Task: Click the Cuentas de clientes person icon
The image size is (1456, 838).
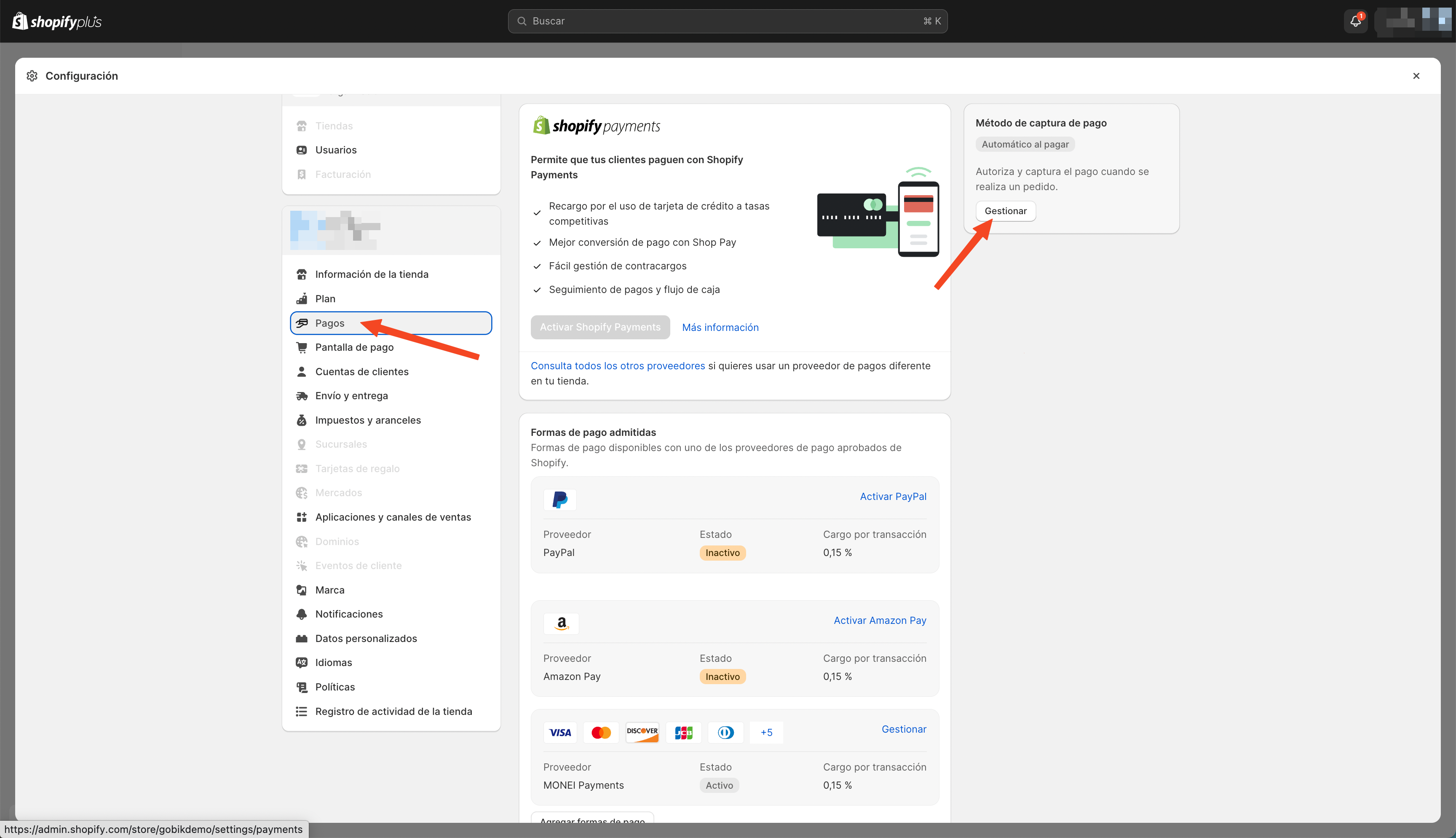Action: coord(301,372)
